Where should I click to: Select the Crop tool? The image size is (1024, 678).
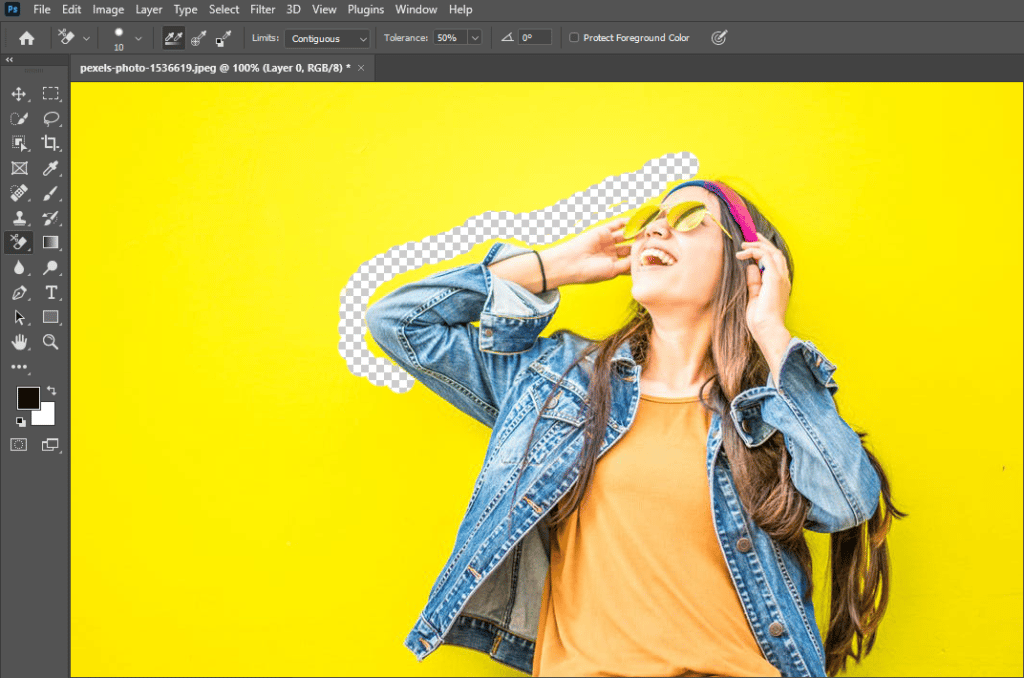tap(50, 143)
